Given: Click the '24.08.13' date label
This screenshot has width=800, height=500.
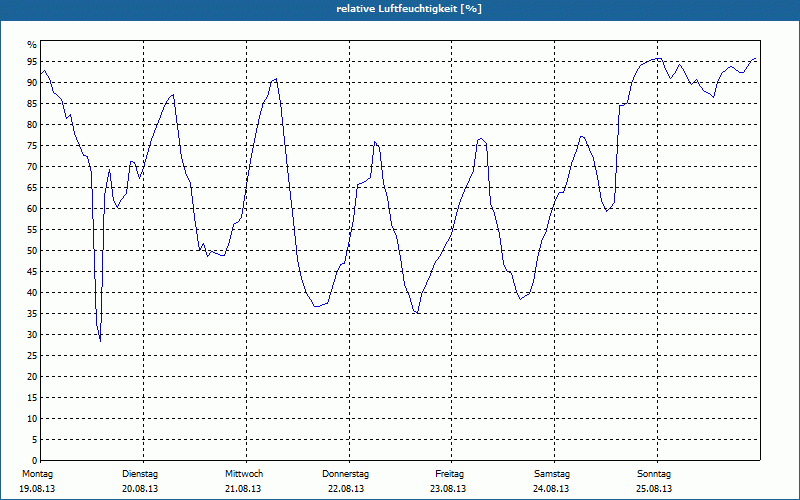Looking at the screenshot, I should (x=551, y=489).
